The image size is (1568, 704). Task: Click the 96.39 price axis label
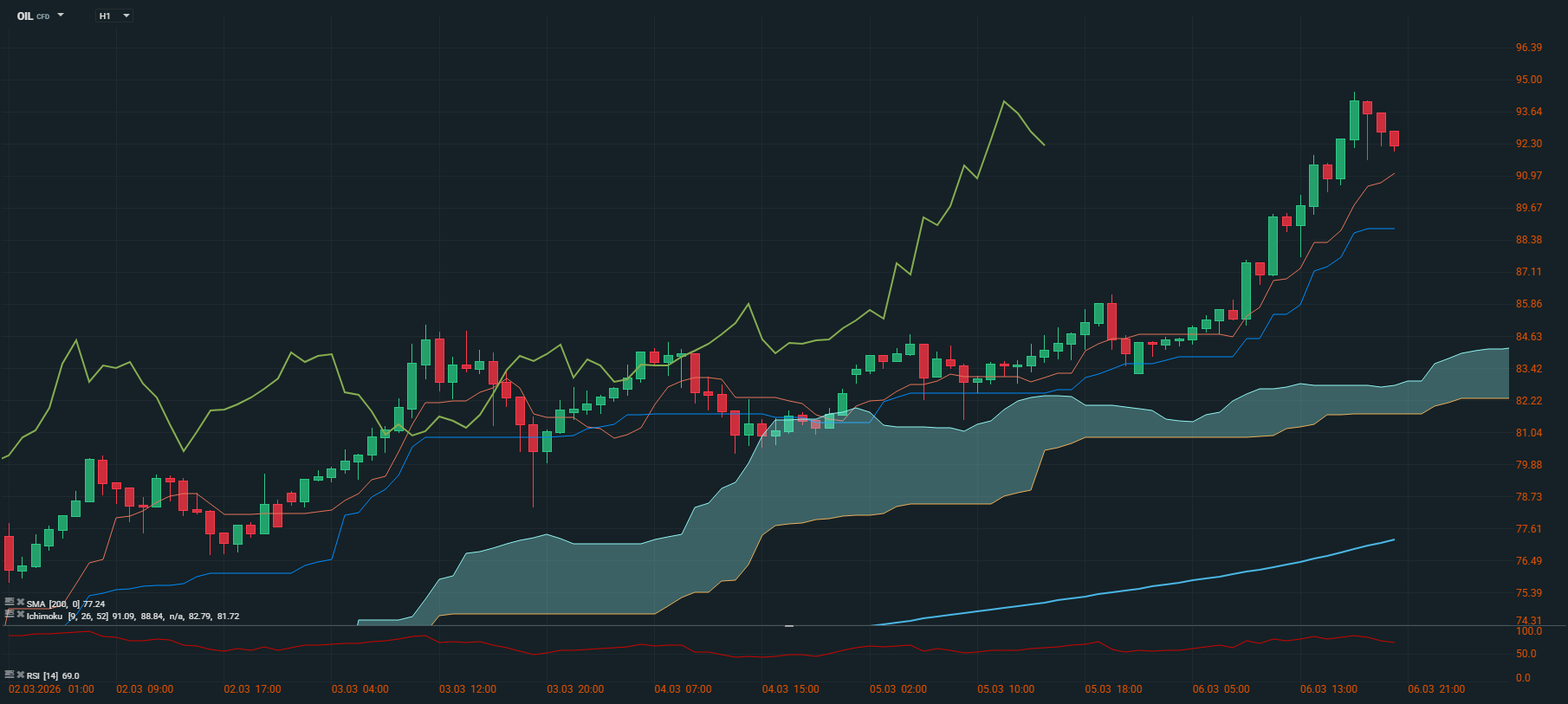[x=1529, y=48]
